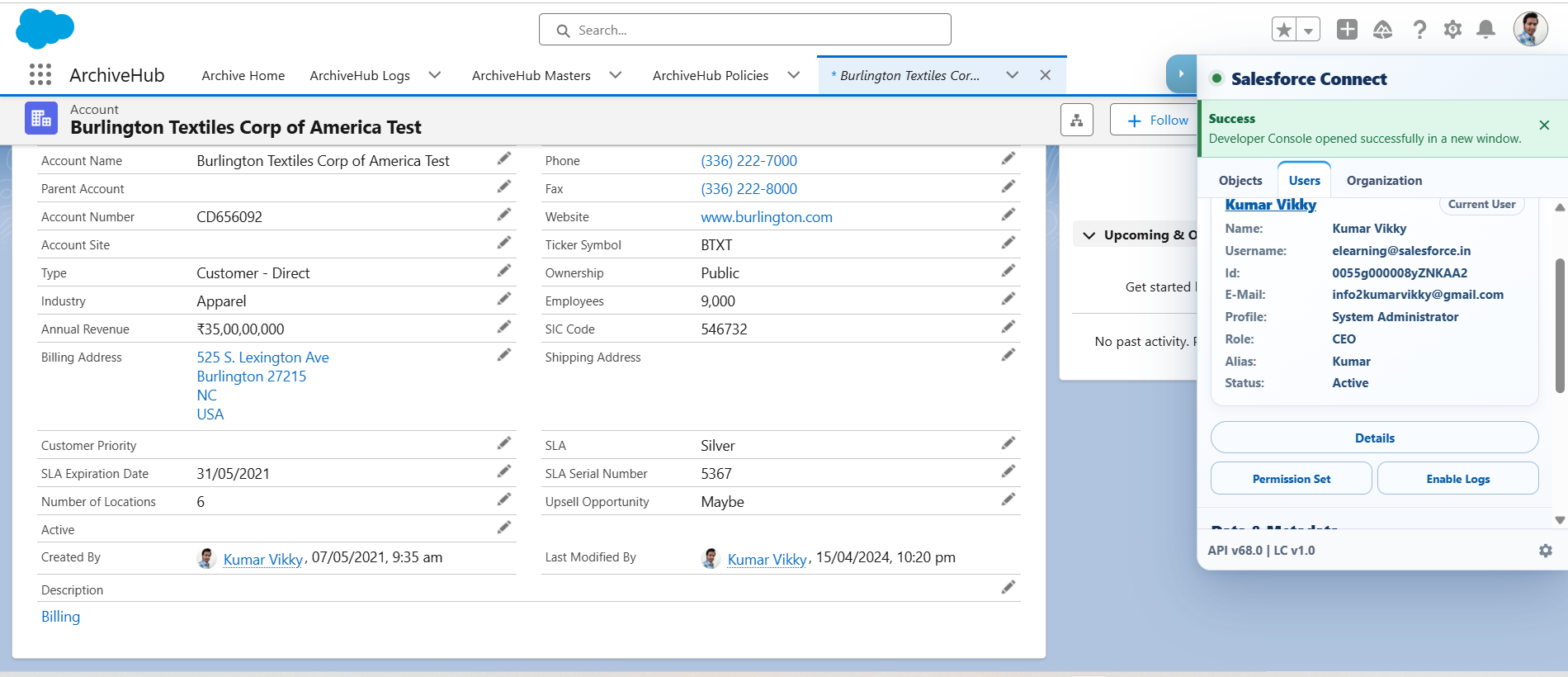Edit the Phone field pencil icon
The image size is (1568, 677).
1008,159
